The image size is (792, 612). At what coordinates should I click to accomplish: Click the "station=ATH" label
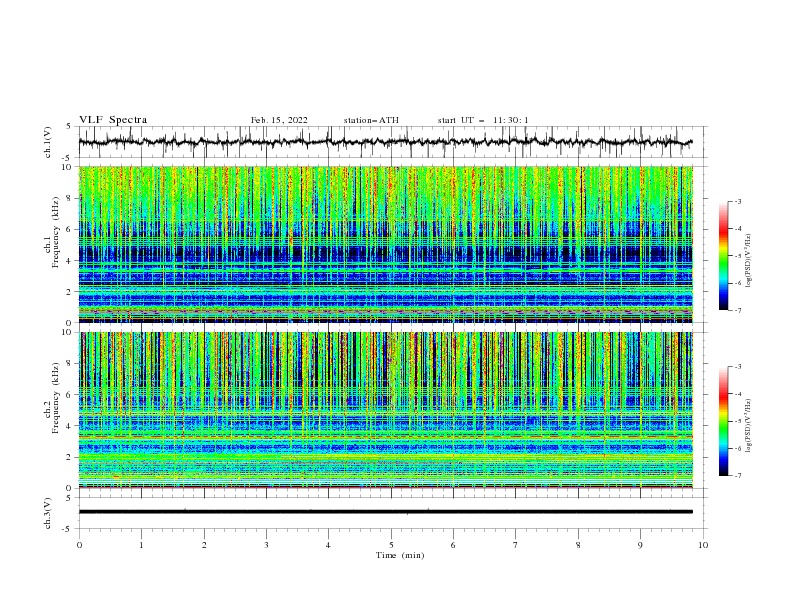371,120
